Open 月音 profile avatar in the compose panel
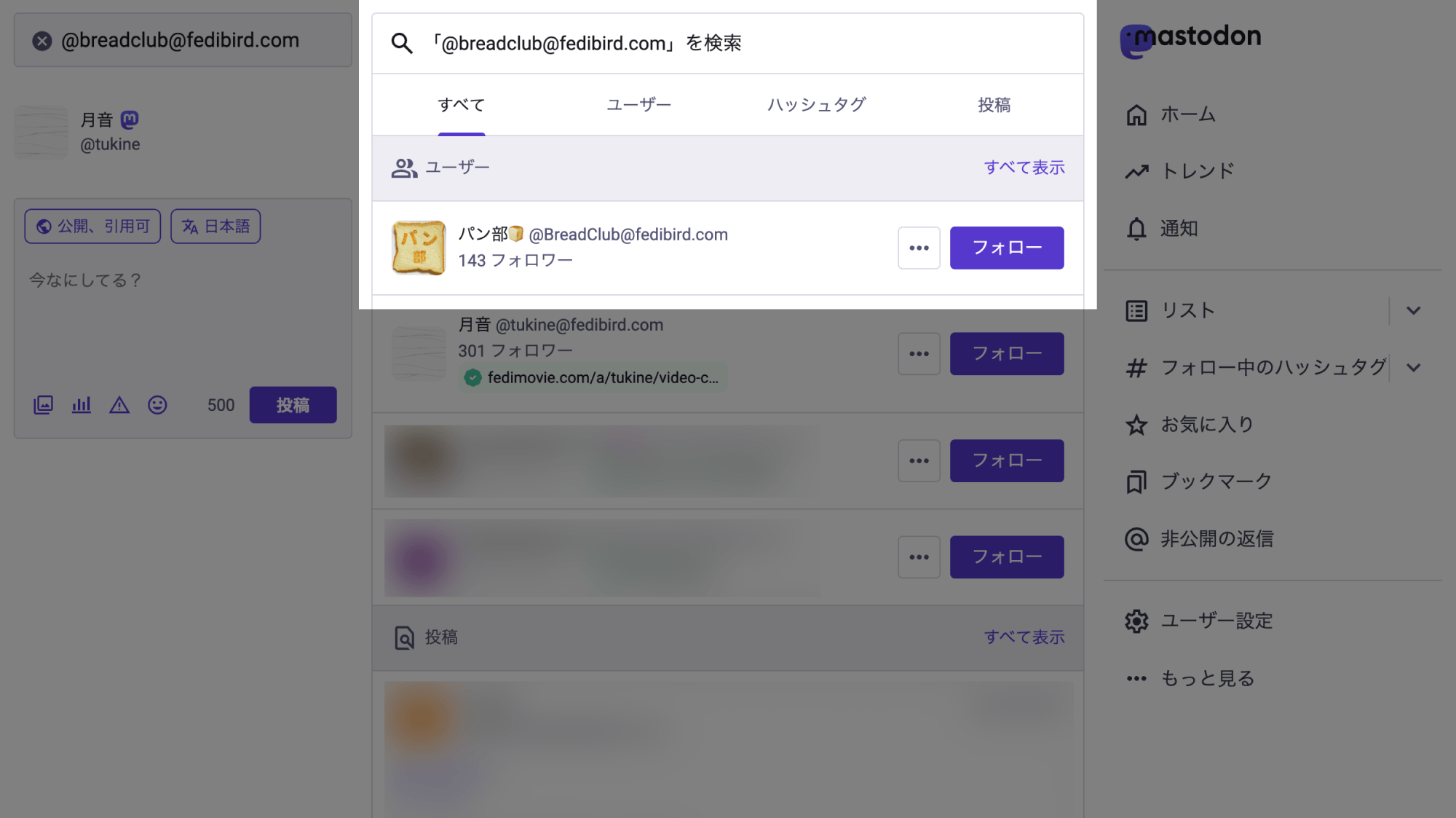1456x818 pixels. [x=41, y=132]
